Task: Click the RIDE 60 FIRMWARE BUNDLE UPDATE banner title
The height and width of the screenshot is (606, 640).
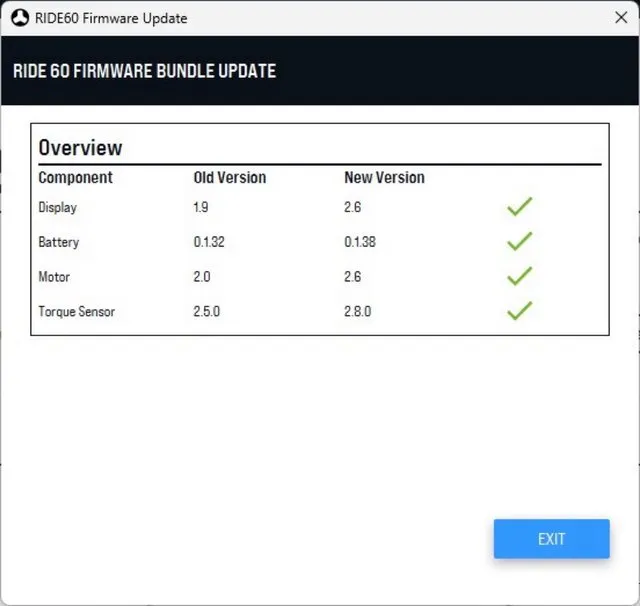Action: 144,71
